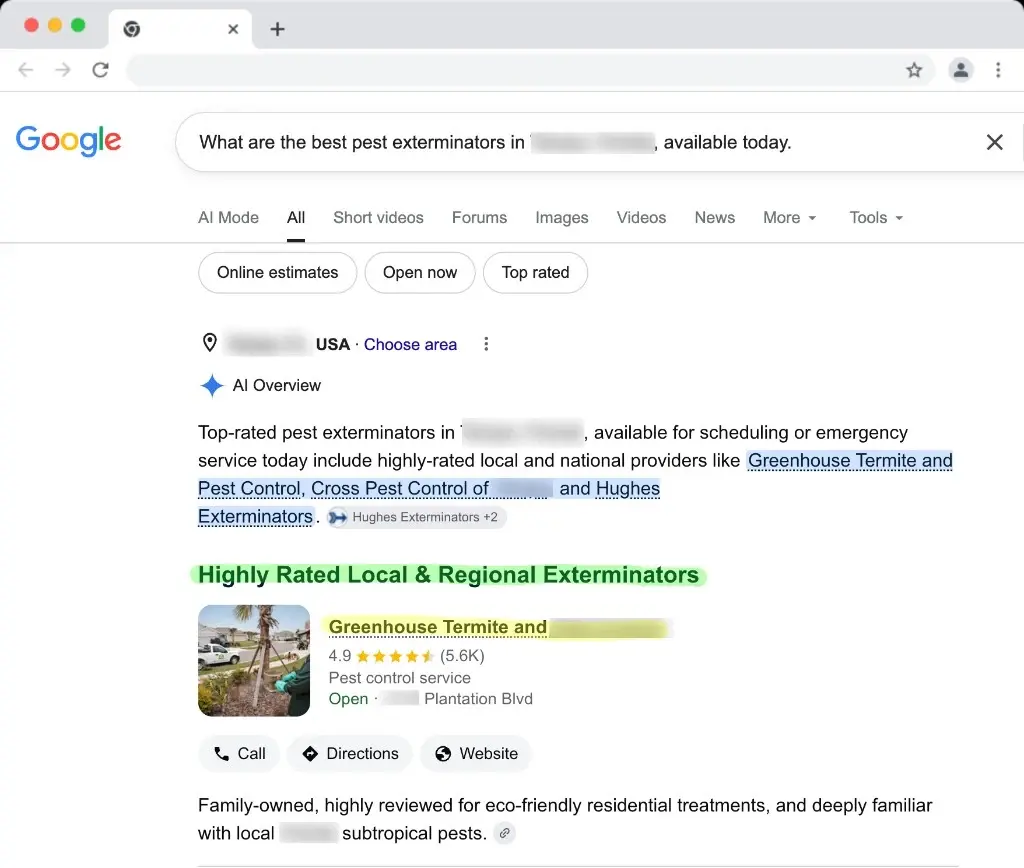
Task: Open a new tab with the plus icon
Action: (278, 29)
